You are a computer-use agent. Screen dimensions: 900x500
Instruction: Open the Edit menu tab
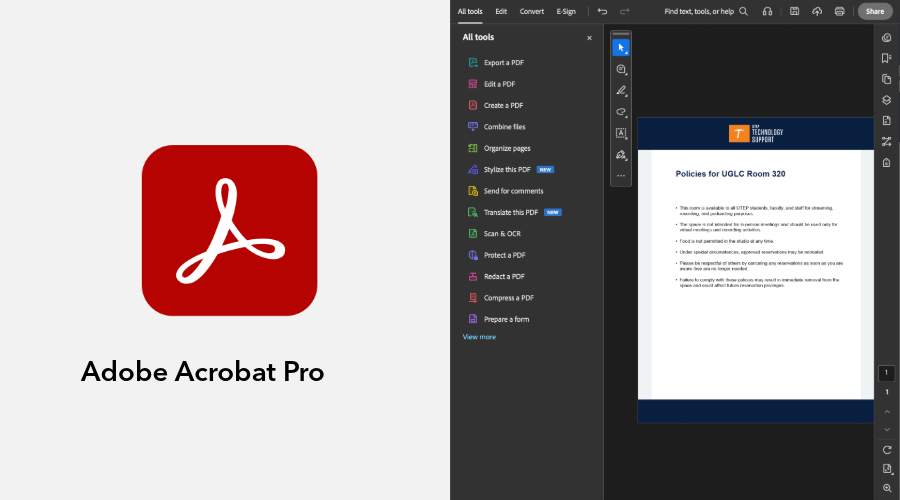pos(501,11)
